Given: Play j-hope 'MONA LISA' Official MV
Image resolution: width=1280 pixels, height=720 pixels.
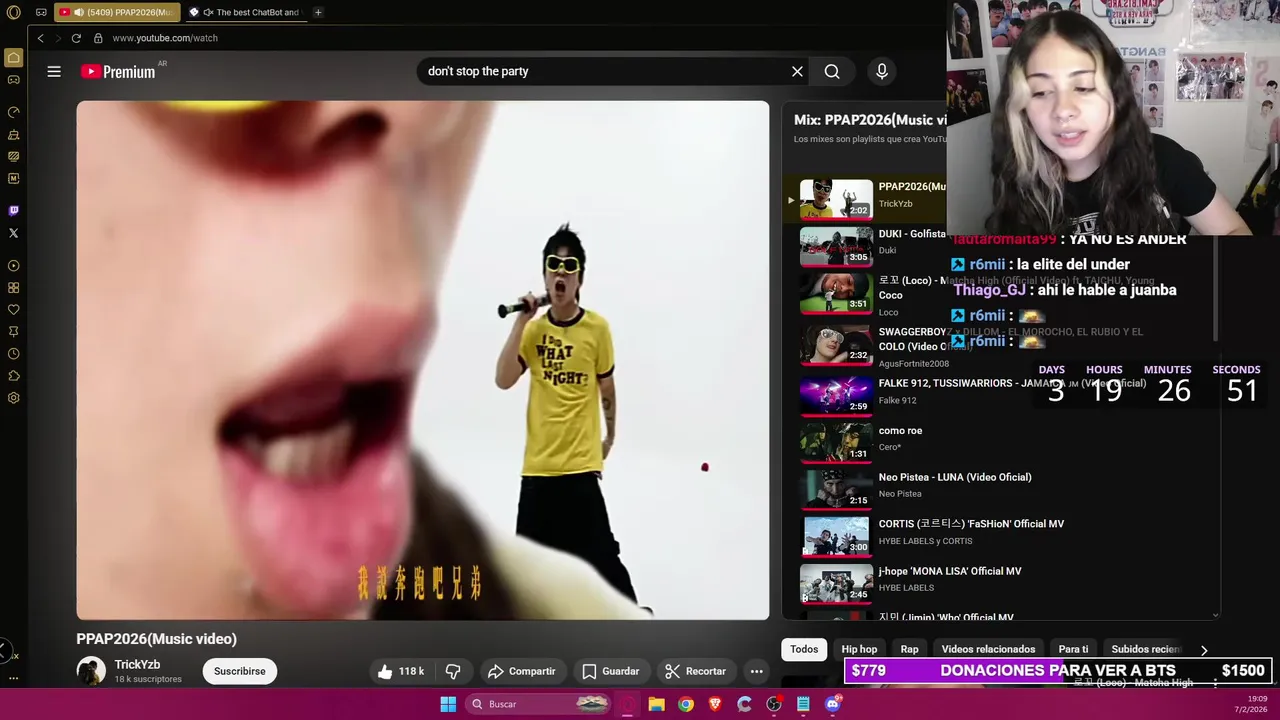Looking at the screenshot, I should (836, 582).
